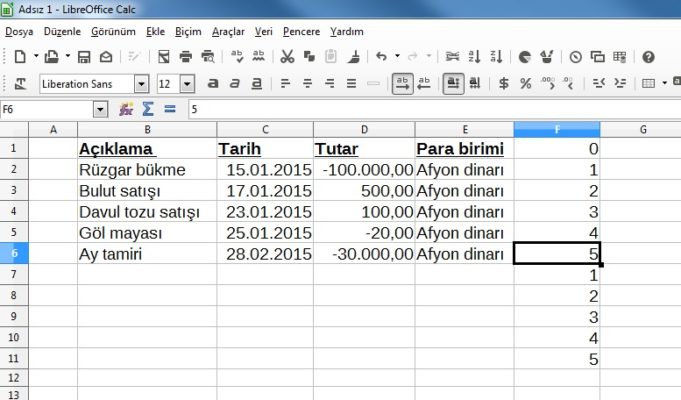
Task: Open the font name dropdown list
Action: [x=141, y=84]
